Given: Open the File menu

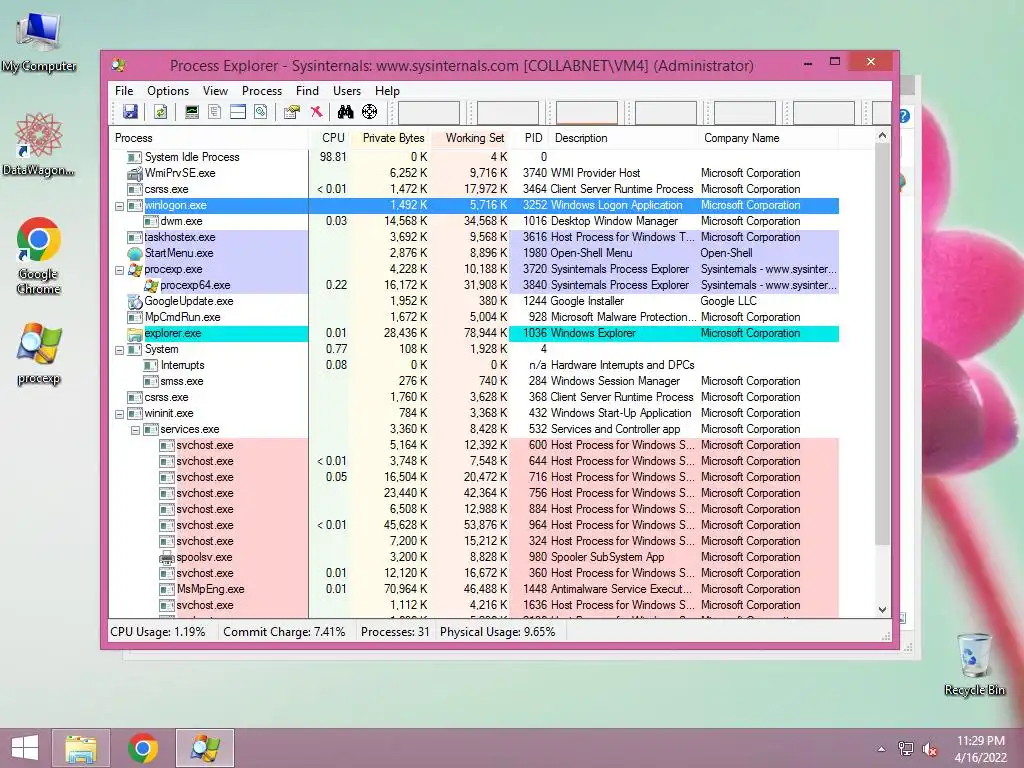Looking at the screenshot, I should click(124, 91).
